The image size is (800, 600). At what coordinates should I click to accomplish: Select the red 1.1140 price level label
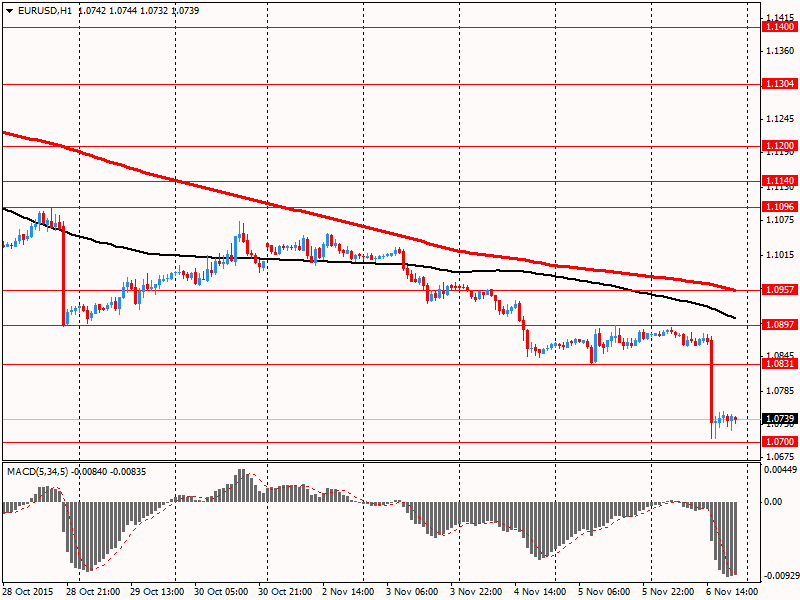pyautogui.click(x=779, y=181)
